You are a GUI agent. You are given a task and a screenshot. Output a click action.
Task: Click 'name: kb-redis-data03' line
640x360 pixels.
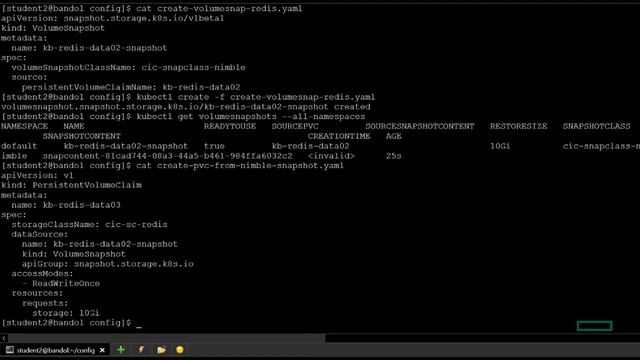coord(66,205)
